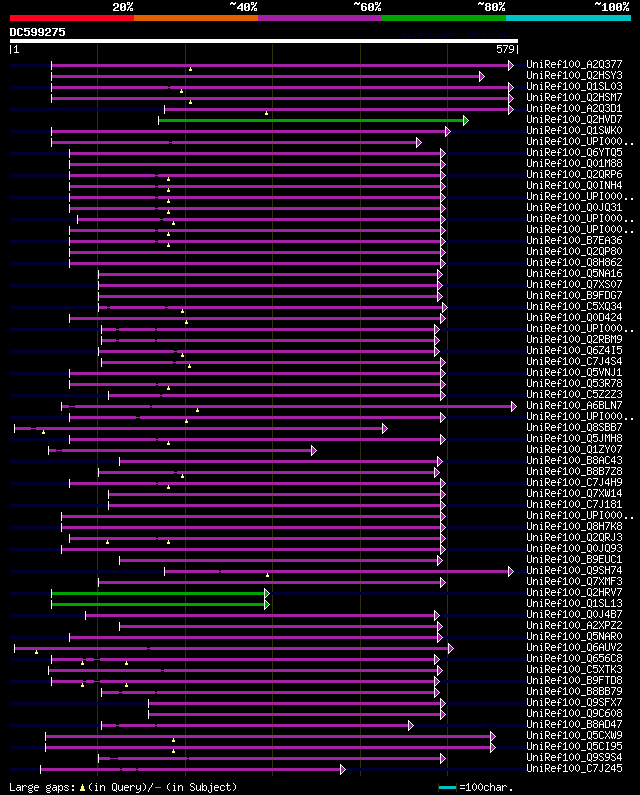
Task: Select the green alignment bar for Q2HVD7
Action: (x=311, y=121)
